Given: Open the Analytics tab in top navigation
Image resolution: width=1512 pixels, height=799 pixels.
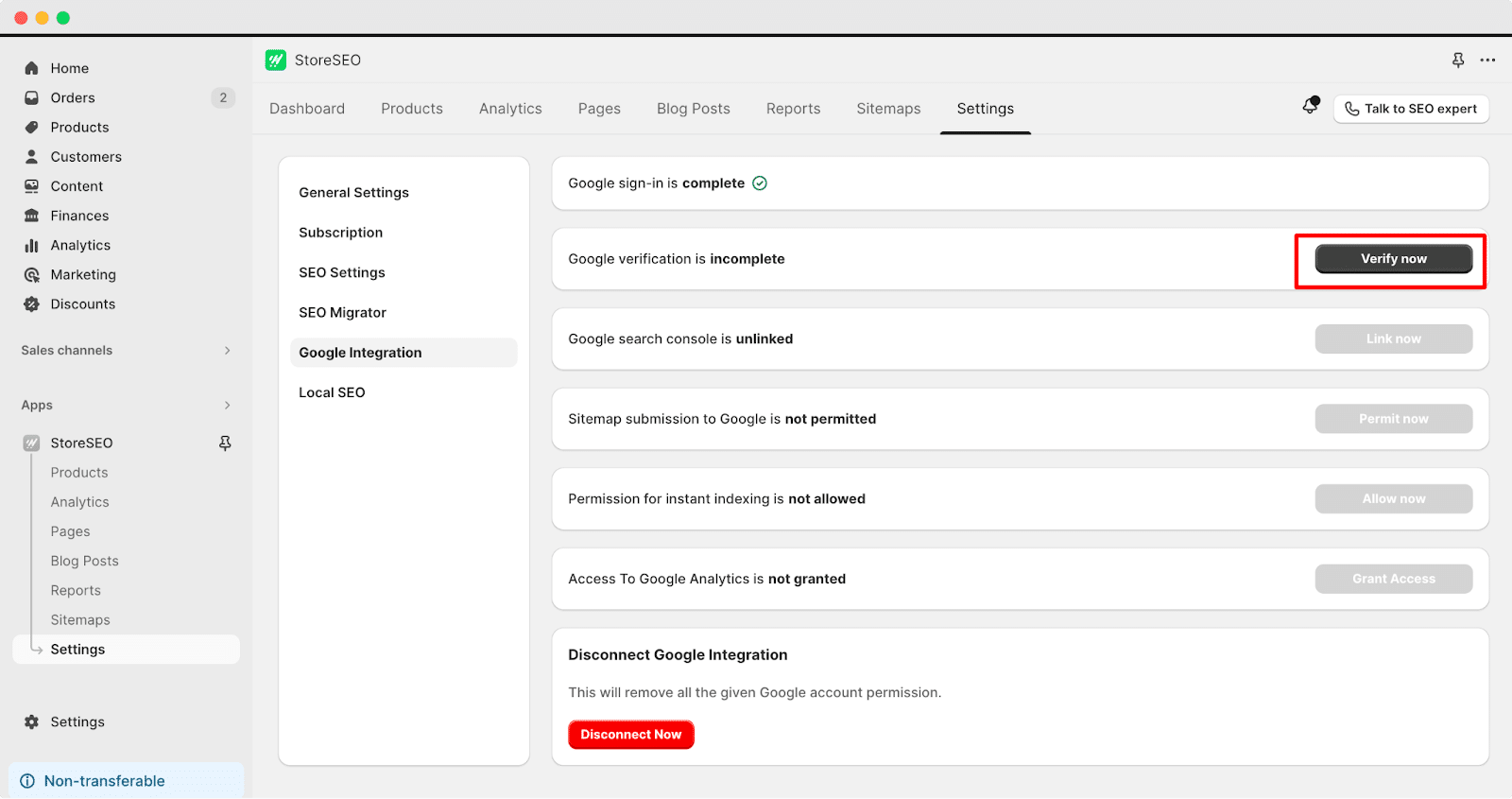Looking at the screenshot, I should 510,109.
